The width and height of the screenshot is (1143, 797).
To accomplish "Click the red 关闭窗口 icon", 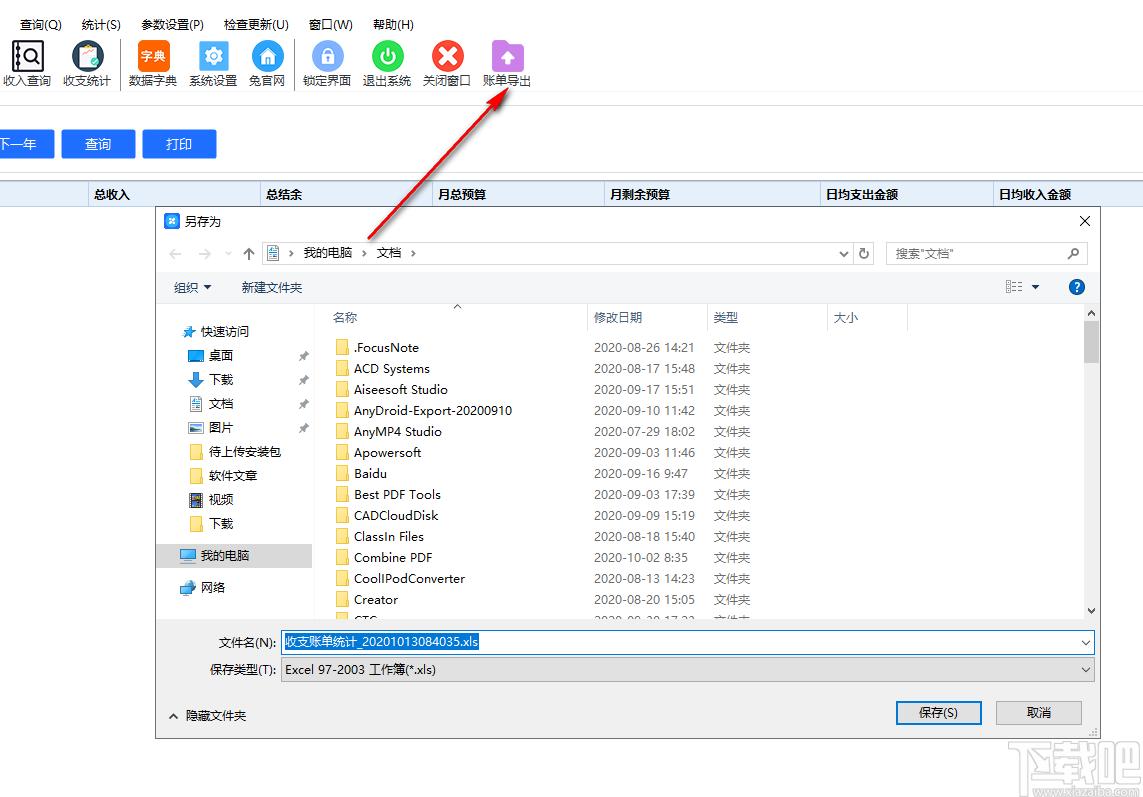I will pos(447,57).
